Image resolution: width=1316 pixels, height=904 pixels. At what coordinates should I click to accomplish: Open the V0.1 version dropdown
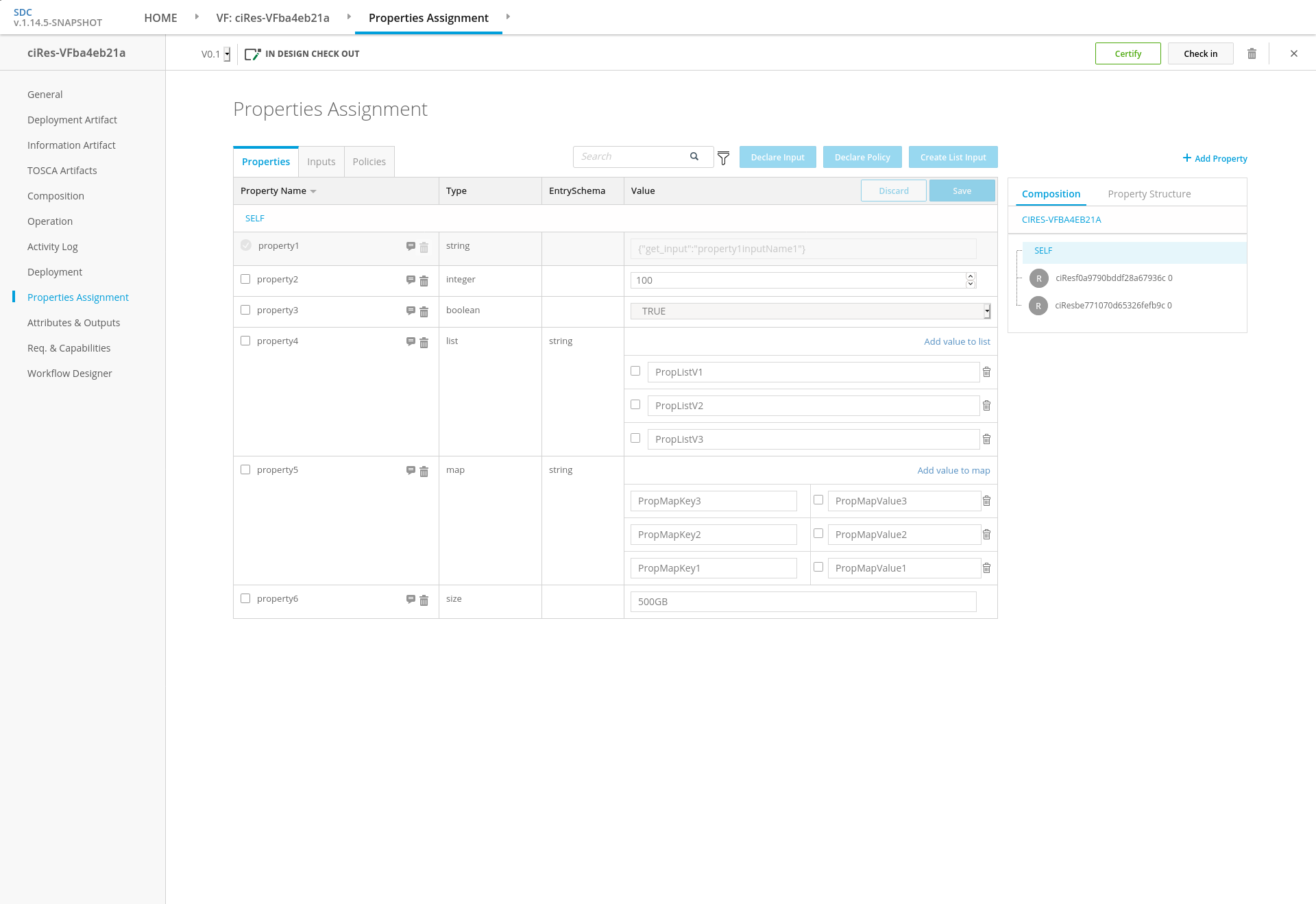227,54
